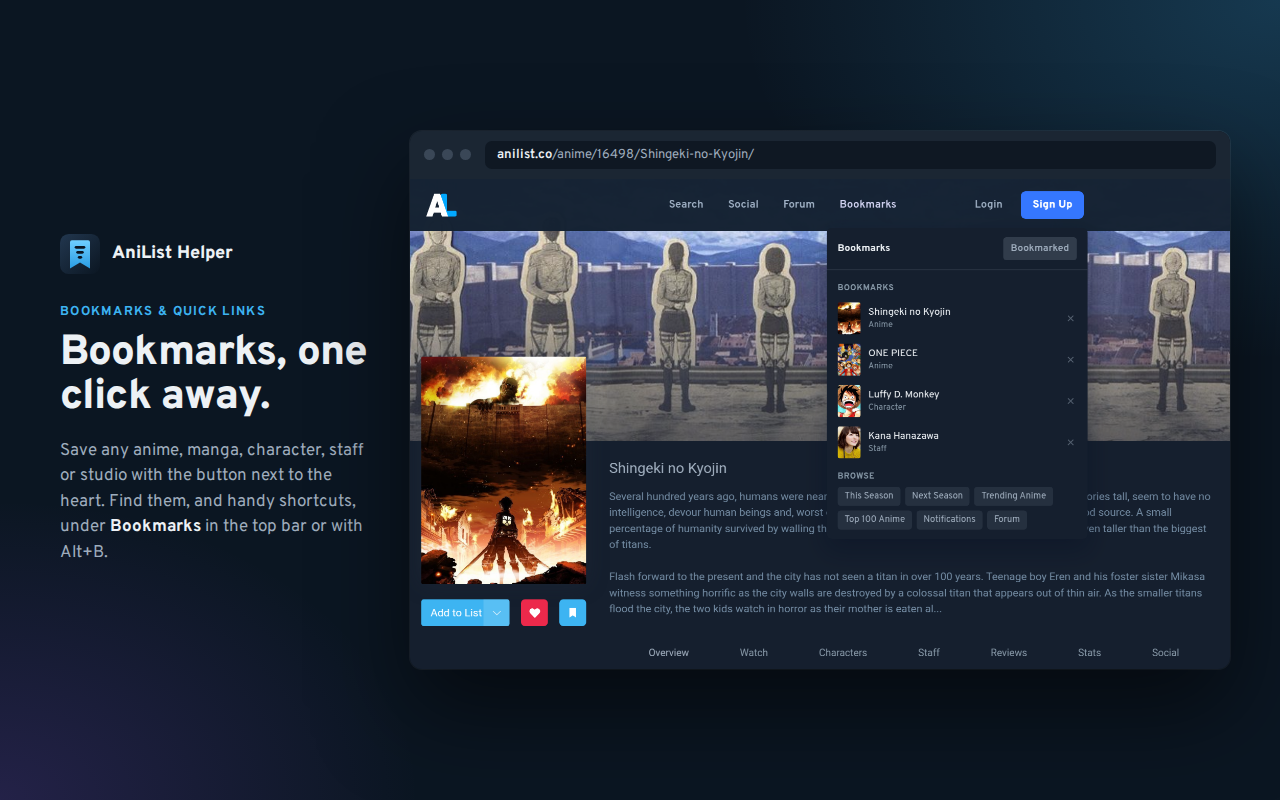
Task: Click the This Season quick link
Action: pos(869,496)
